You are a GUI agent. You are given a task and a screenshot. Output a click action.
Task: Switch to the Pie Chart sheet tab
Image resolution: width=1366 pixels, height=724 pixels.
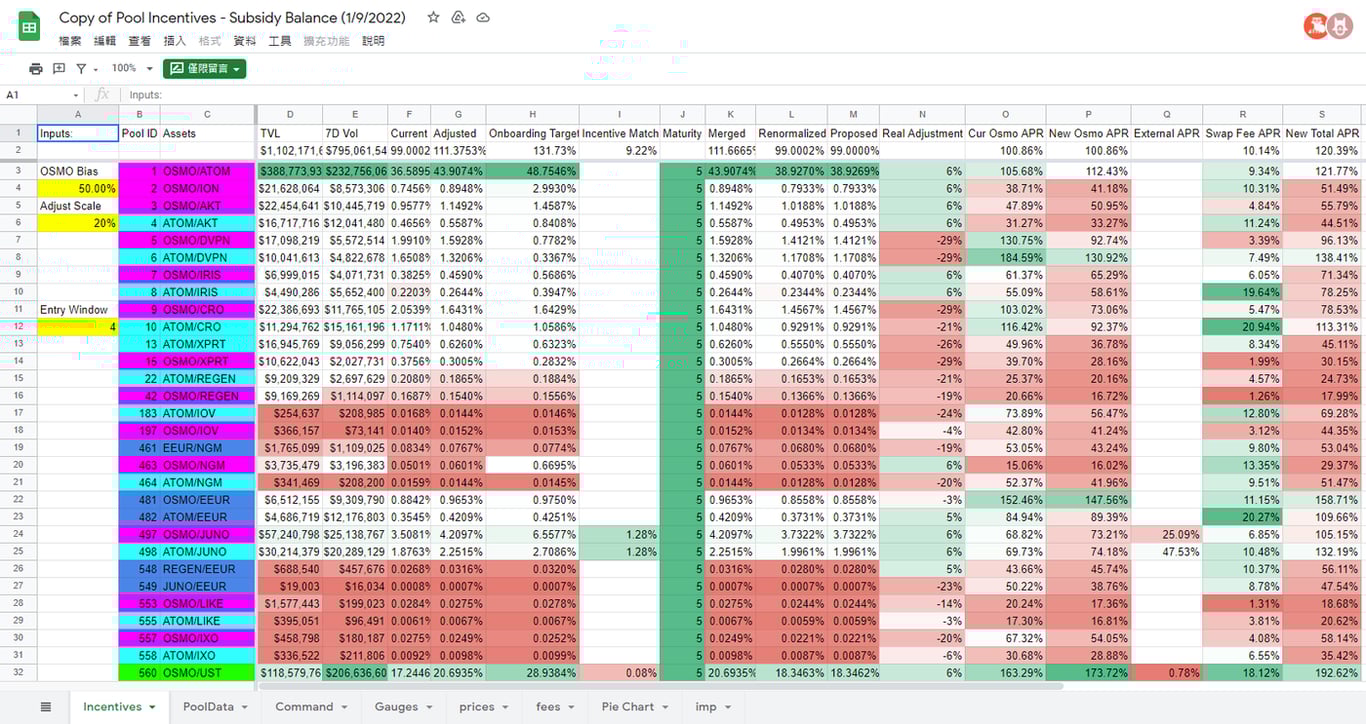[628, 706]
